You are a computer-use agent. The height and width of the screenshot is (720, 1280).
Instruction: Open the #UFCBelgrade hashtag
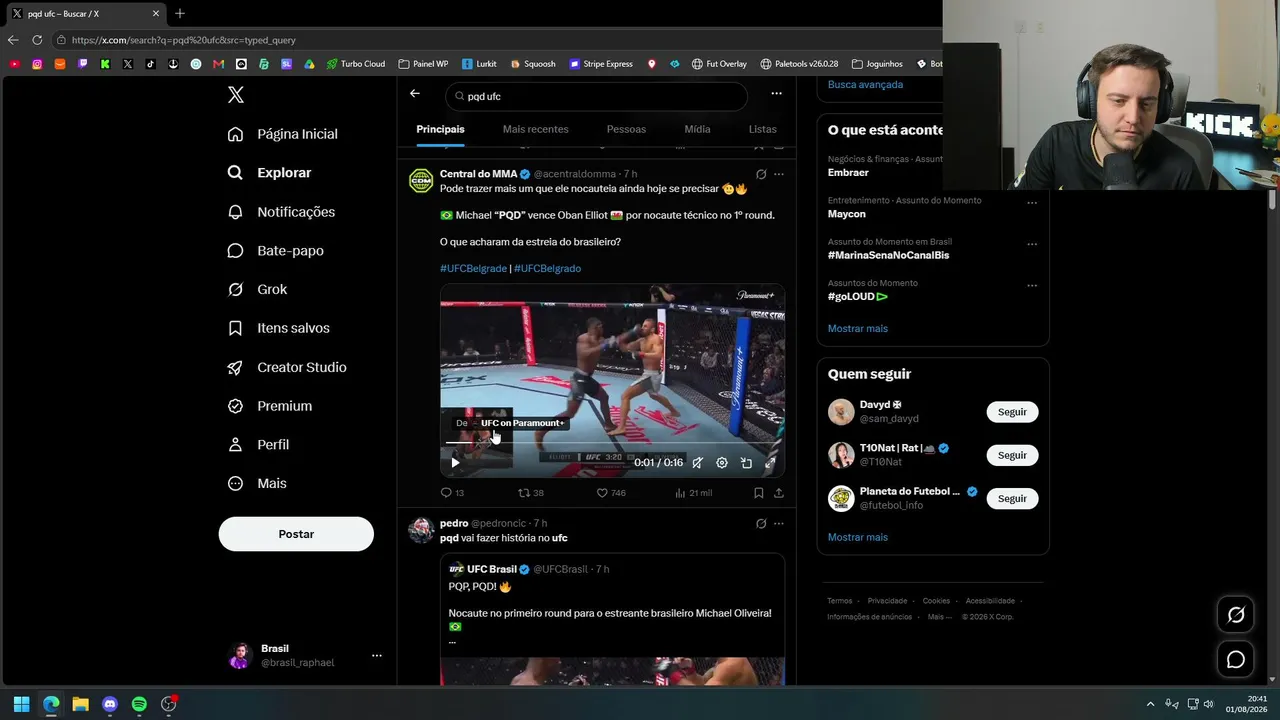[473, 268]
